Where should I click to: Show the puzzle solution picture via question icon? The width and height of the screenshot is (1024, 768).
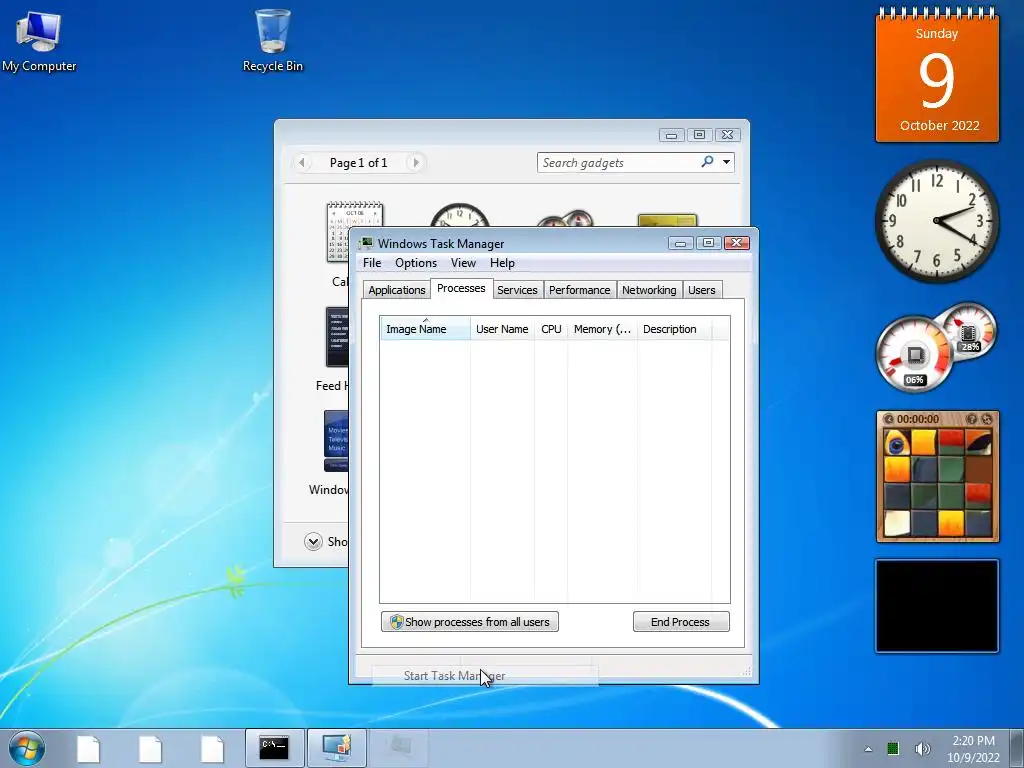click(x=972, y=419)
